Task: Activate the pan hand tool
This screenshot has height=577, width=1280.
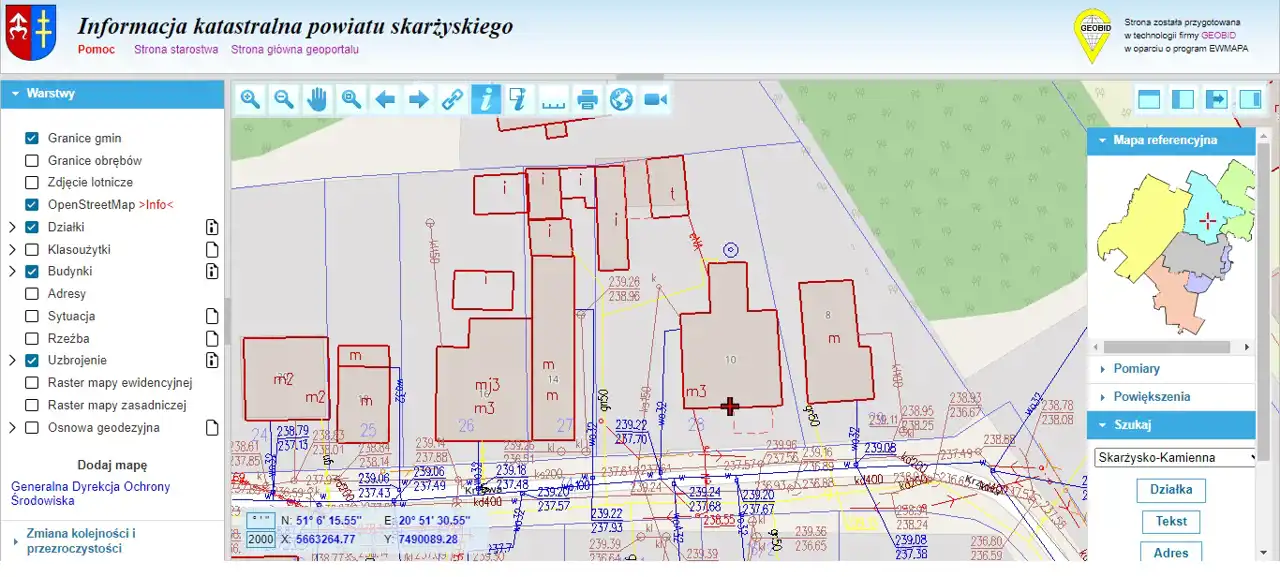Action: click(317, 99)
